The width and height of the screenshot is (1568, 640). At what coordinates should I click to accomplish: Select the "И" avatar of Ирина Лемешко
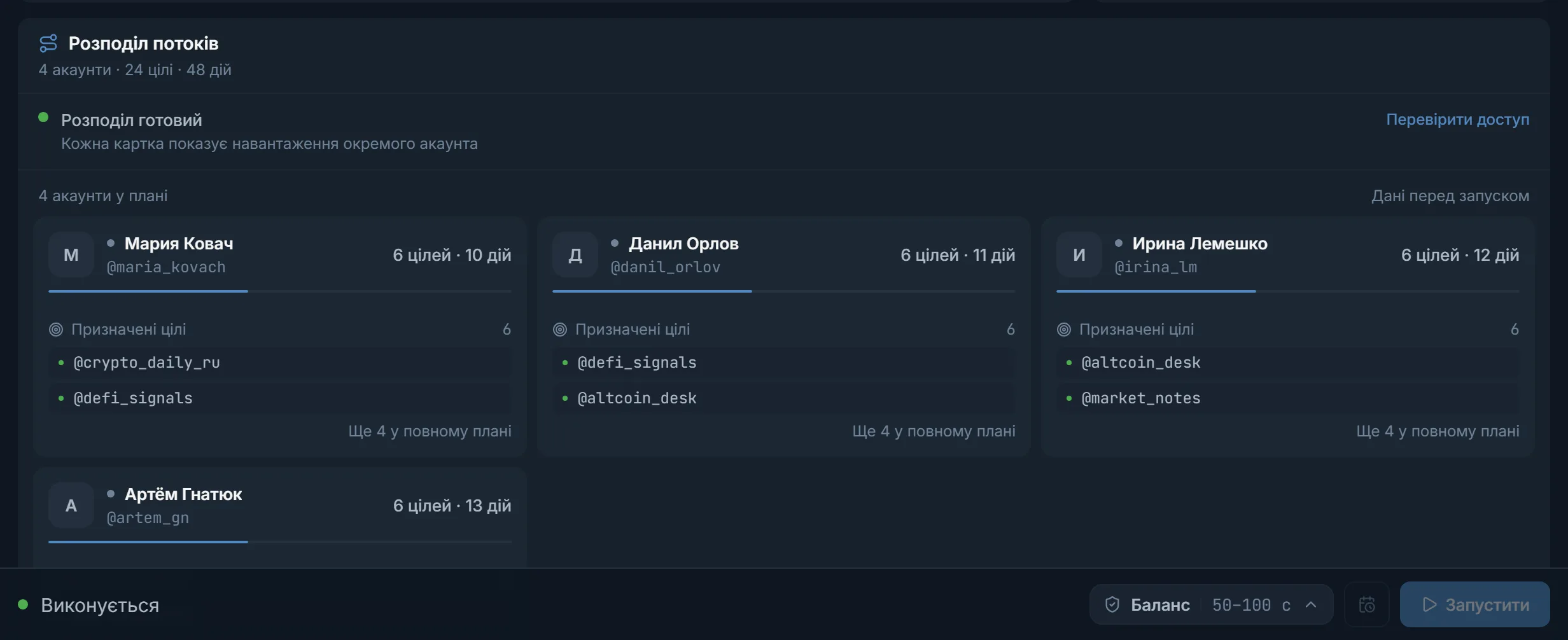[1079, 254]
